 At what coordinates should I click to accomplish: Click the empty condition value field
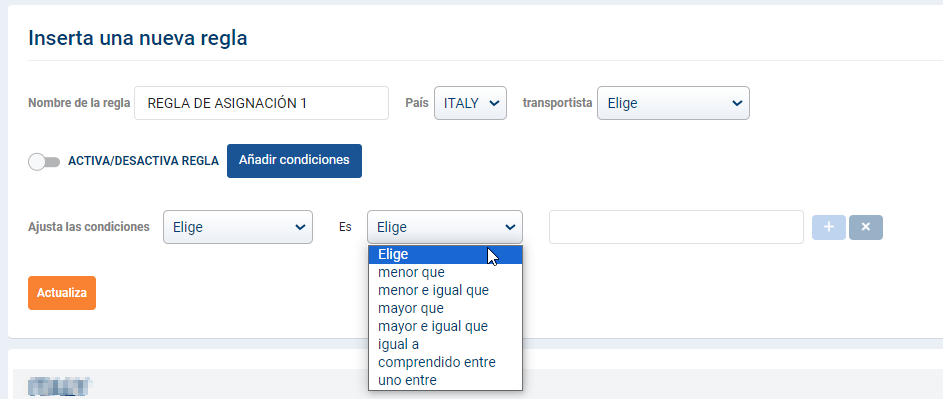pyautogui.click(x=676, y=227)
